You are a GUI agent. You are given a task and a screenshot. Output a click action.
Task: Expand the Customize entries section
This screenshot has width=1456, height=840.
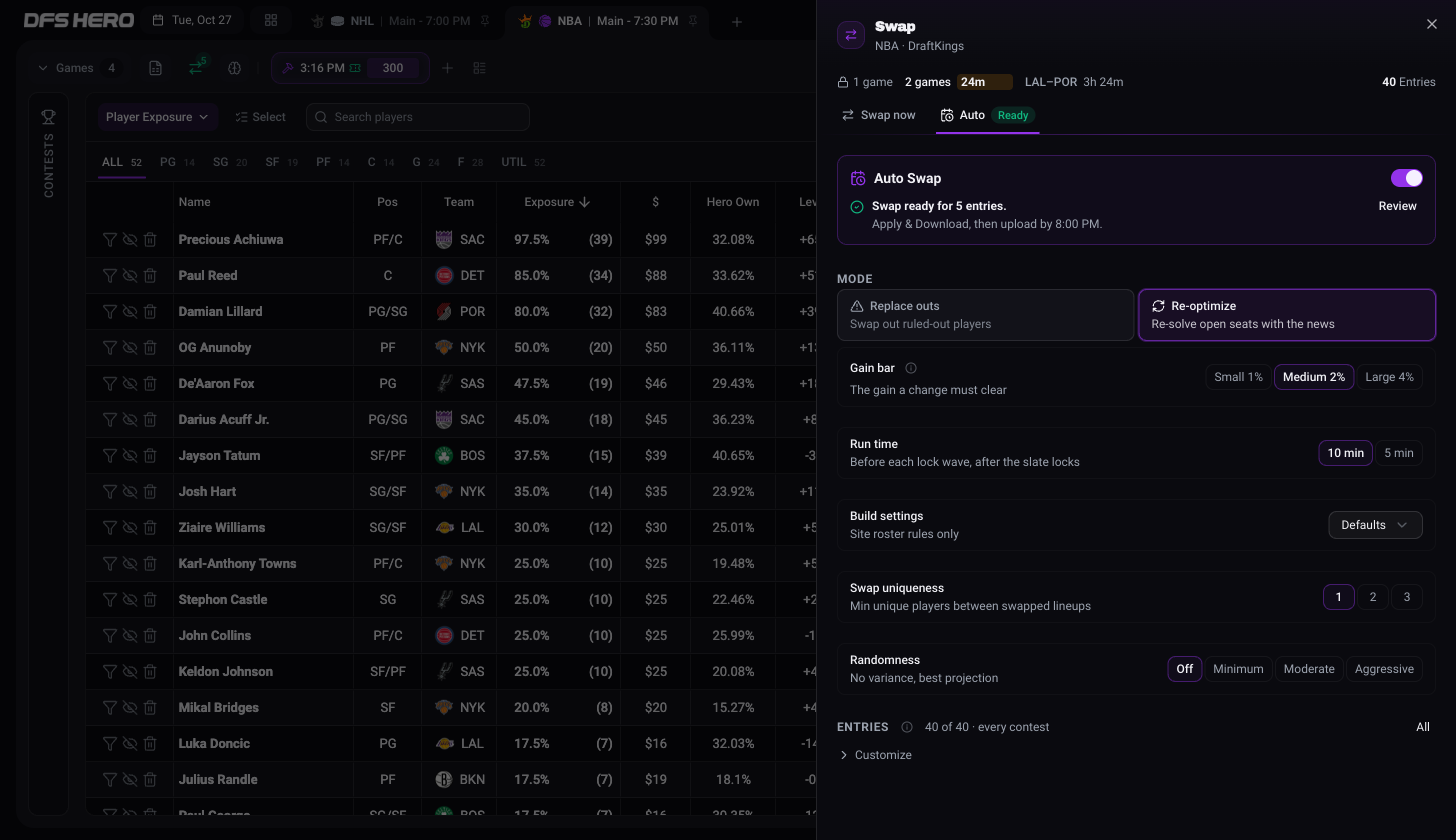click(x=876, y=755)
